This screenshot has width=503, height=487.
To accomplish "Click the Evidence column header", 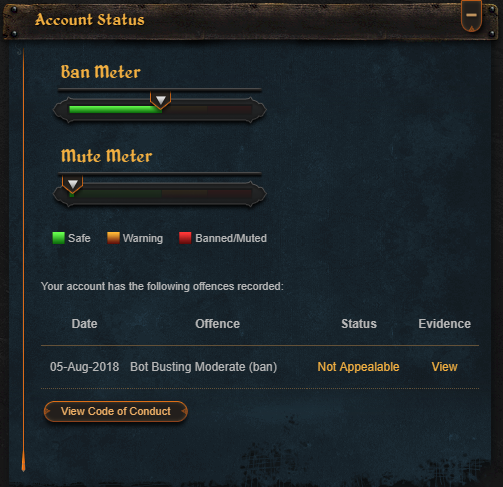I will [445, 324].
